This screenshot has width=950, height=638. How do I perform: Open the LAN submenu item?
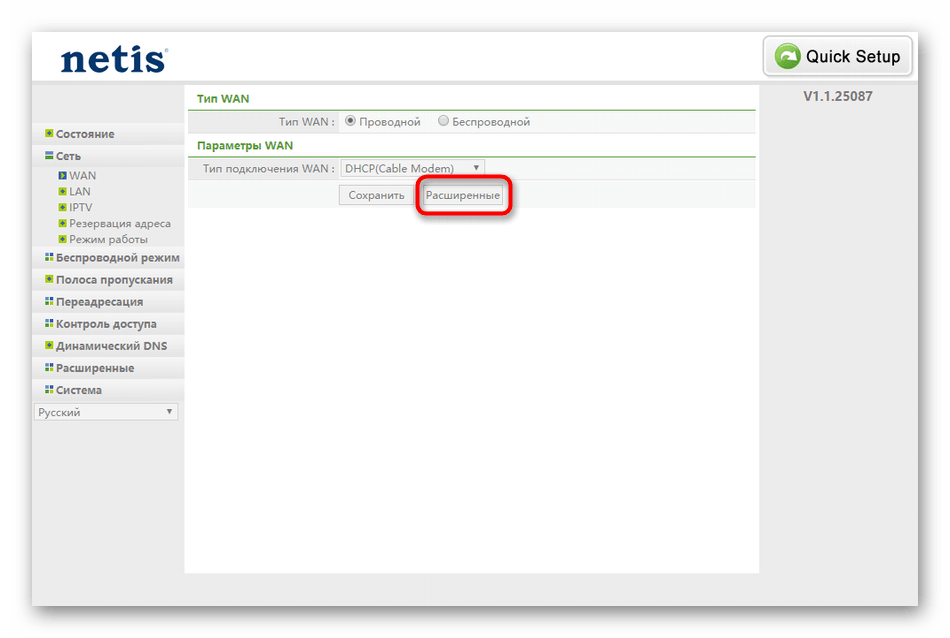80,191
